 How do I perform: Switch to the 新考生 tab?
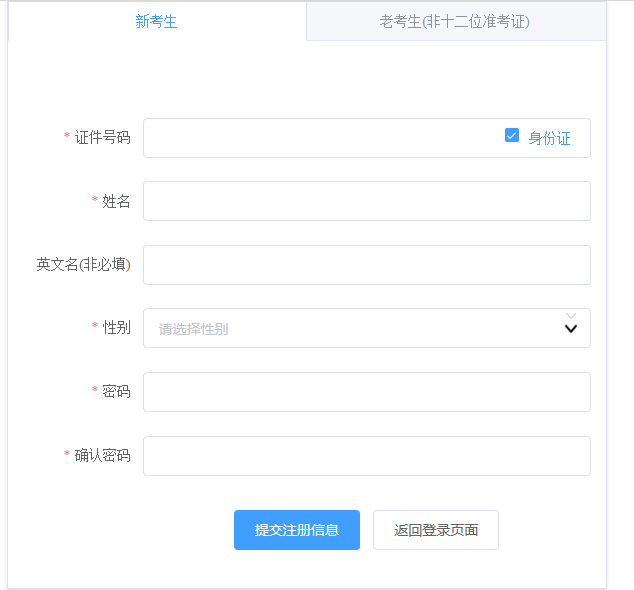pos(156,21)
